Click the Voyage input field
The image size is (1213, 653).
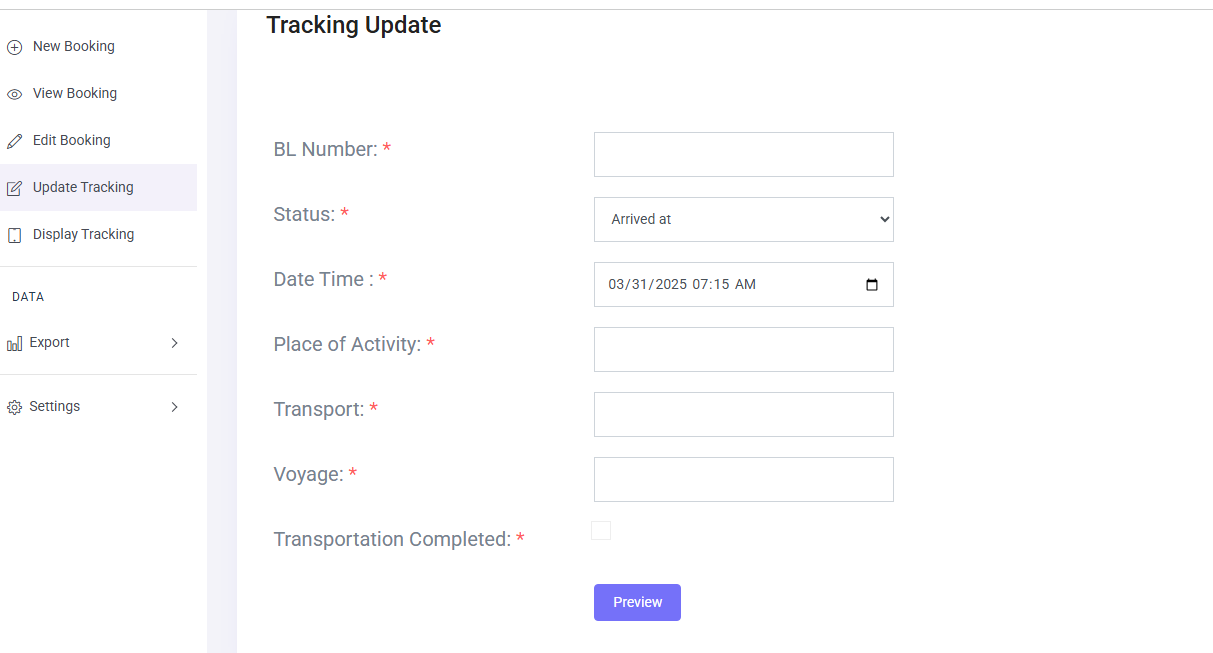[743, 479]
